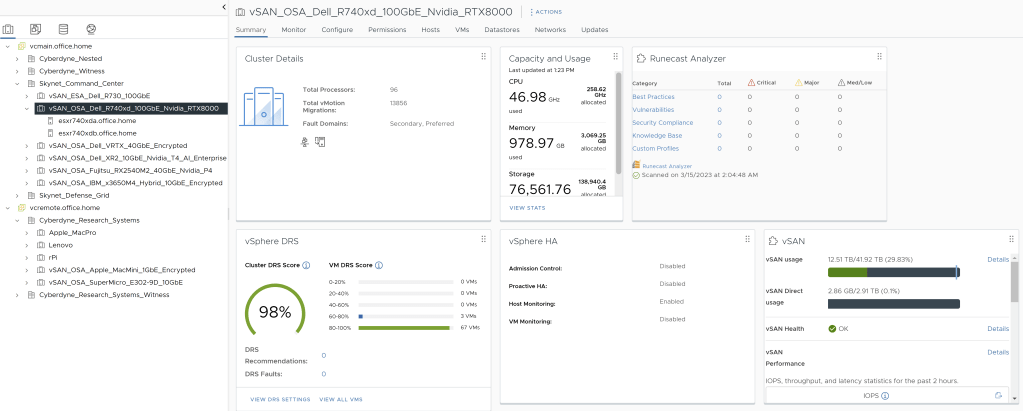Click the Capacity and Usage card scrollbar
The width and height of the screenshot is (1023, 411).
[x=618, y=124]
